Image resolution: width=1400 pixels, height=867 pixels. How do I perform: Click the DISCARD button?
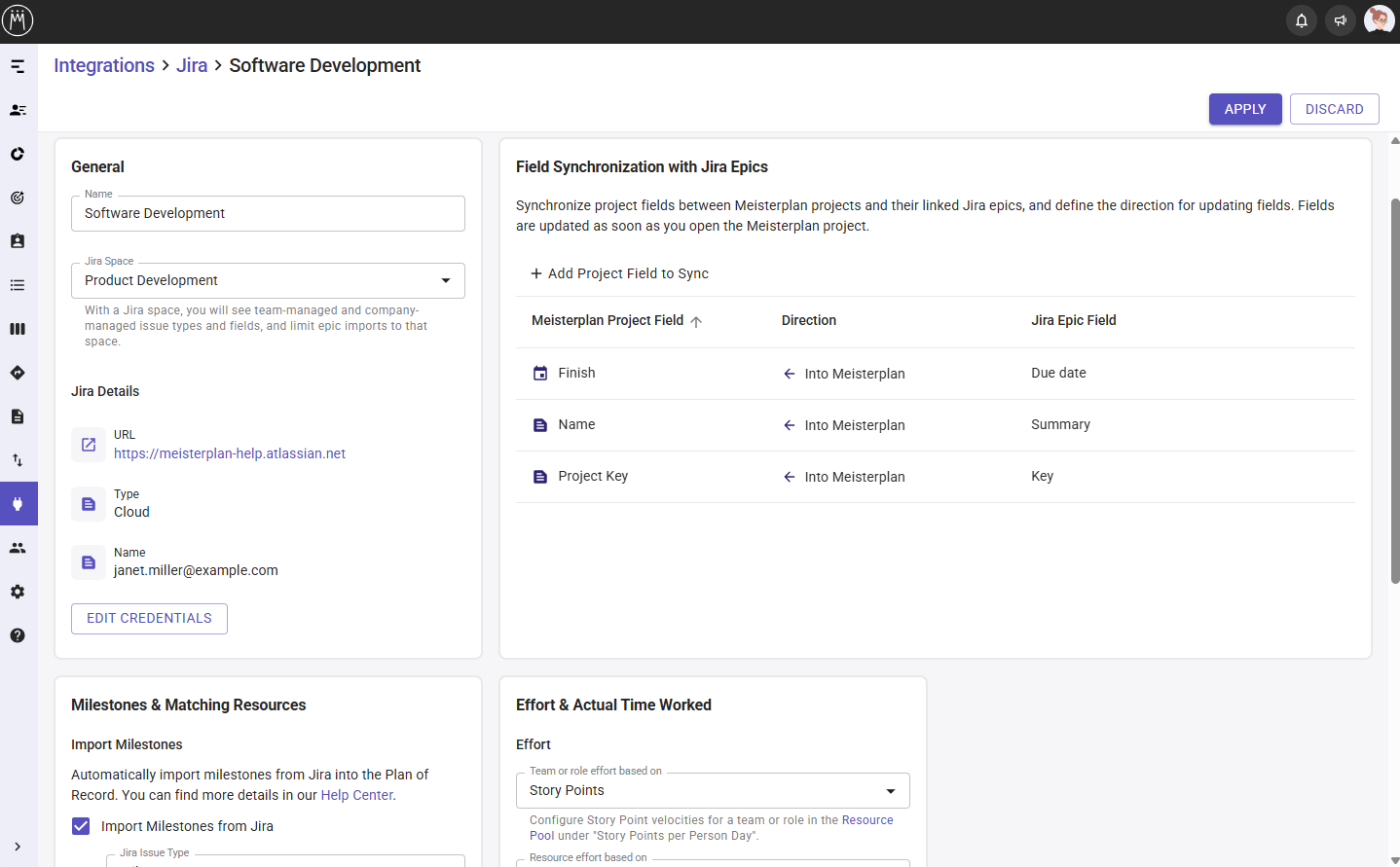click(x=1334, y=109)
